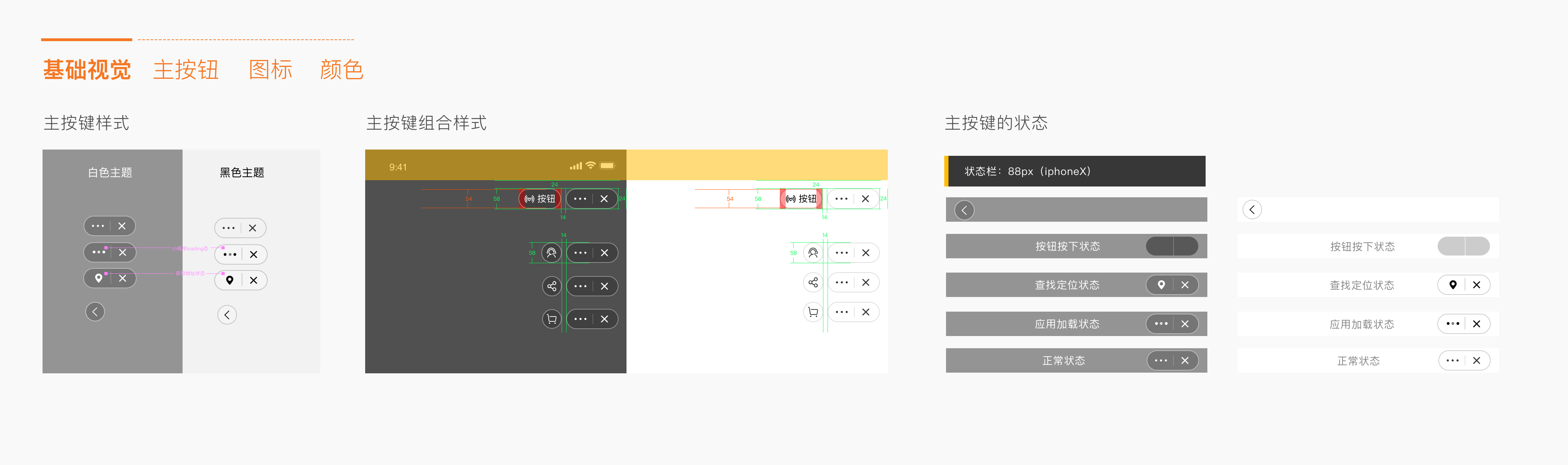Open more menu next to dark 按钮 pill
This screenshot has width=1568, height=465.
click(x=580, y=198)
